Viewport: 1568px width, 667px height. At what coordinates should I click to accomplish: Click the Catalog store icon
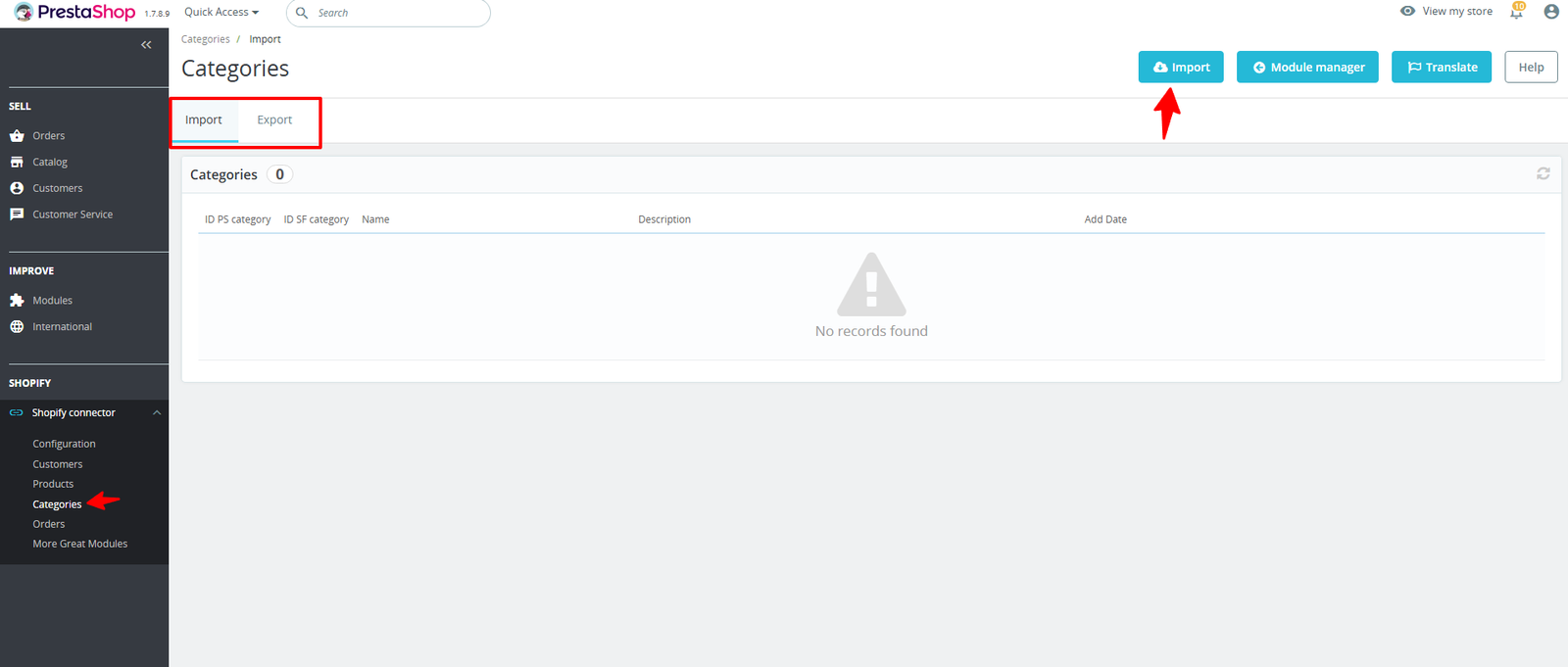pos(17,162)
